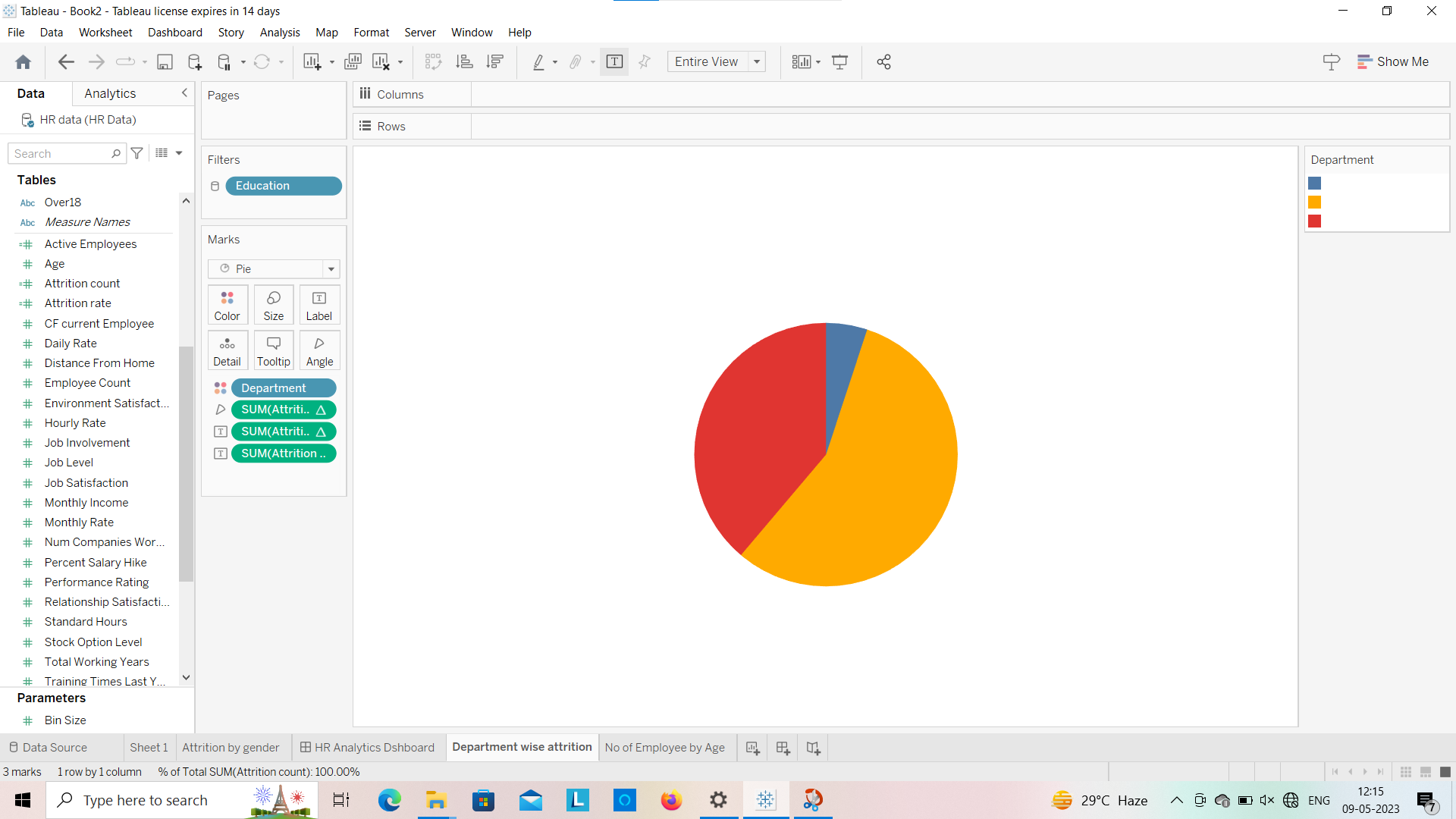Click the Show Me button
Image resolution: width=1456 pixels, height=819 pixels.
click(x=1393, y=62)
